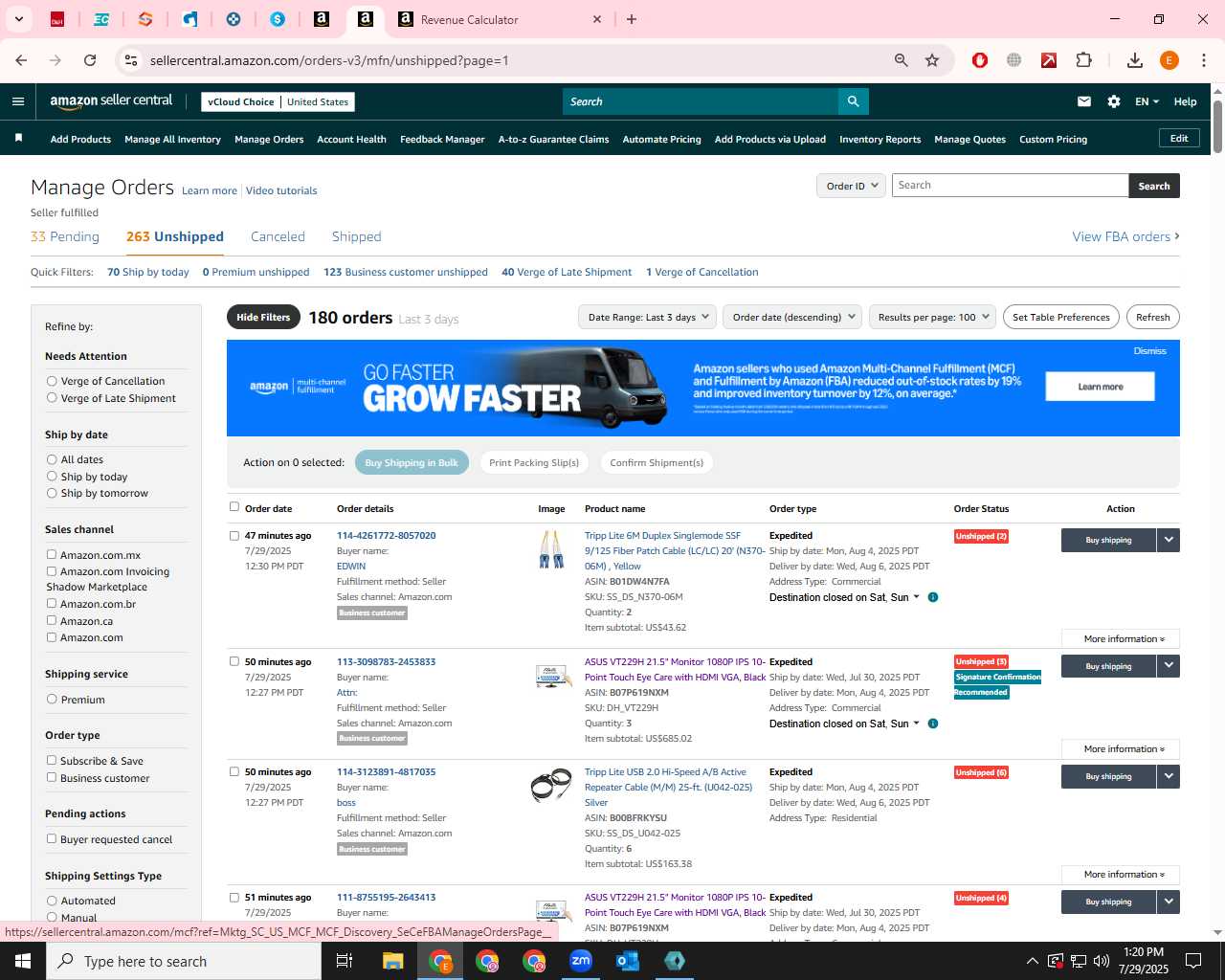Check the Business customer order type box
Viewport: 1225px width, 980px height.
click(x=52, y=777)
